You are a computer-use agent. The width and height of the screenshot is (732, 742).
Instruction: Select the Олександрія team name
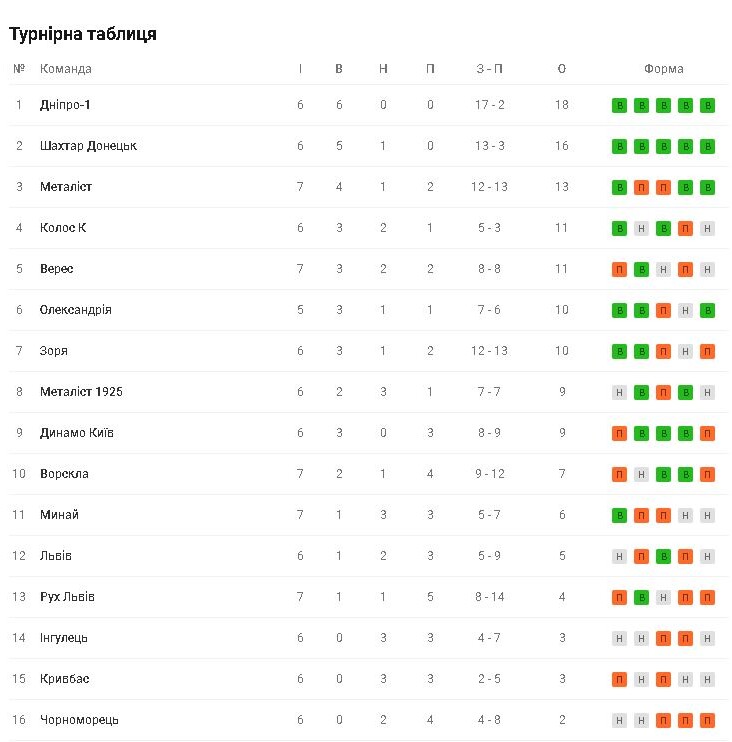click(x=76, y=309)
